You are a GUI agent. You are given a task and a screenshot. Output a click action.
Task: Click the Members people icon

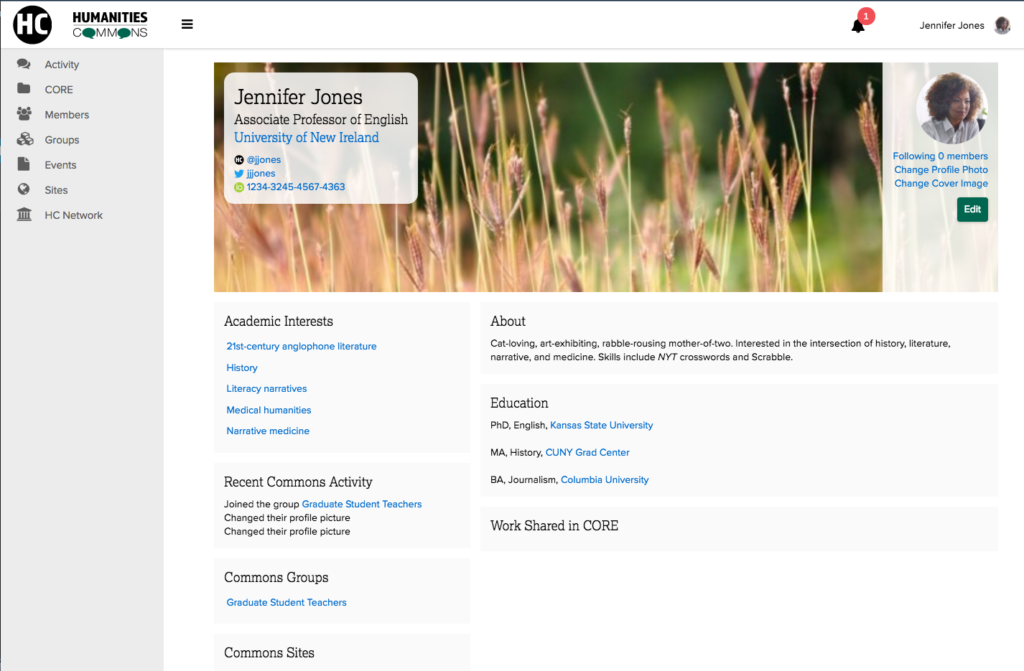coord(24,114)
